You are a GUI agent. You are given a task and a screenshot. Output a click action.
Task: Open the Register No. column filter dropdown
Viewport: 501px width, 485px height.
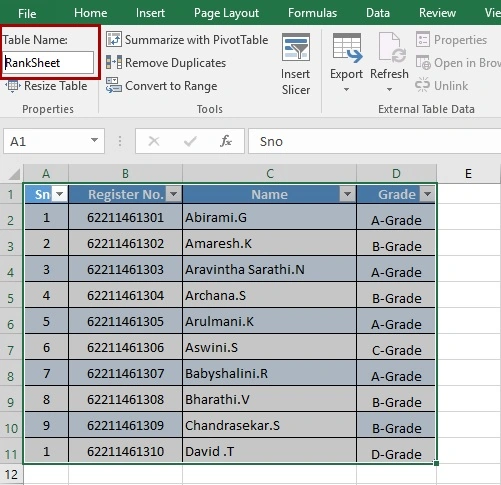[x=174, y=194]
